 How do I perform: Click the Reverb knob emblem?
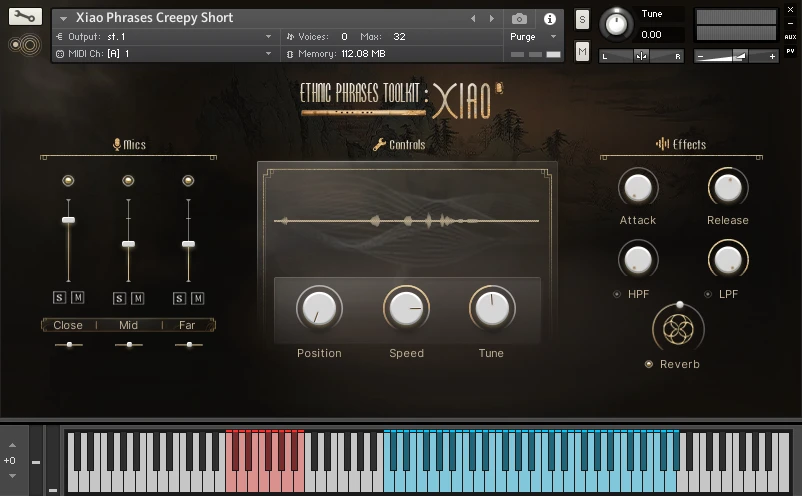click(x=678, y=329)
